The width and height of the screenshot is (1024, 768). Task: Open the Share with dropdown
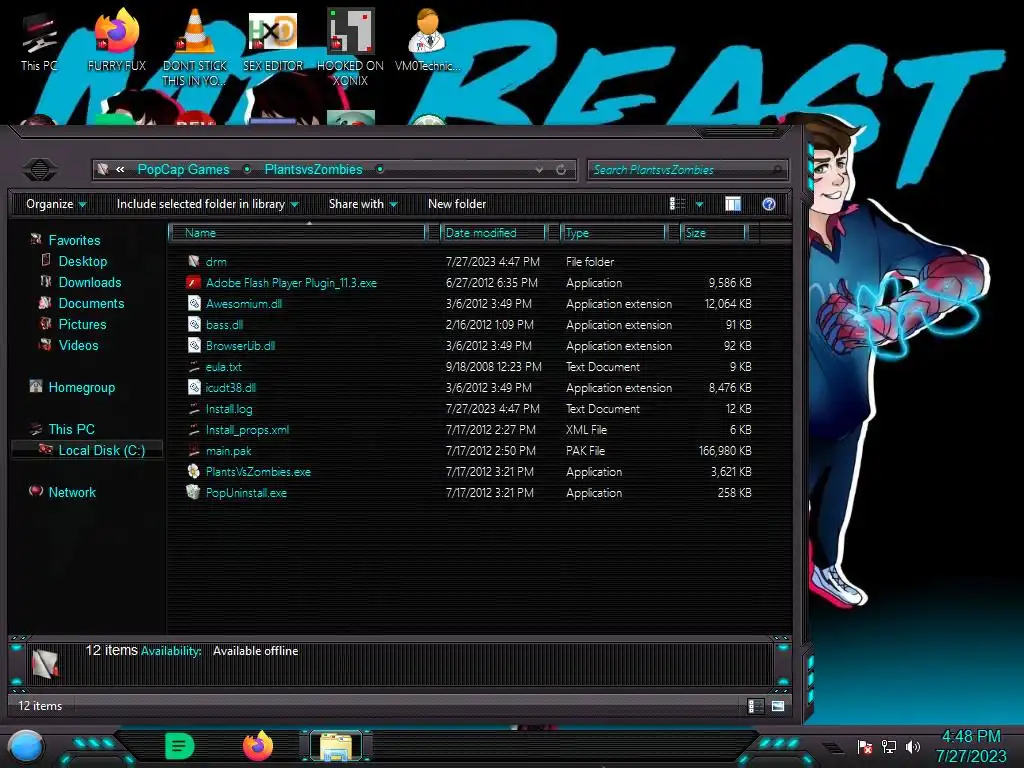click(363, 204)
